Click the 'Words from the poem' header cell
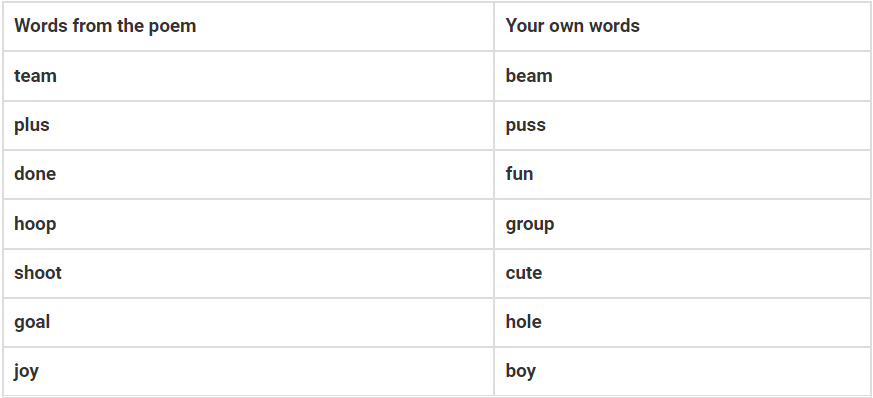Viewport: 873px width, 398px height. [x=248, y=26]
